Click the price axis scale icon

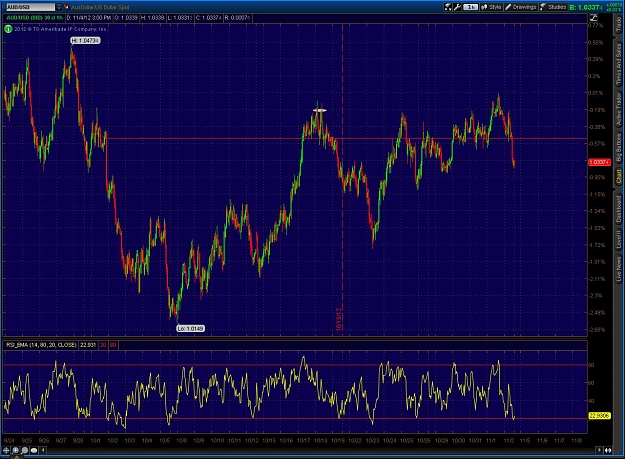coord(593,18)
